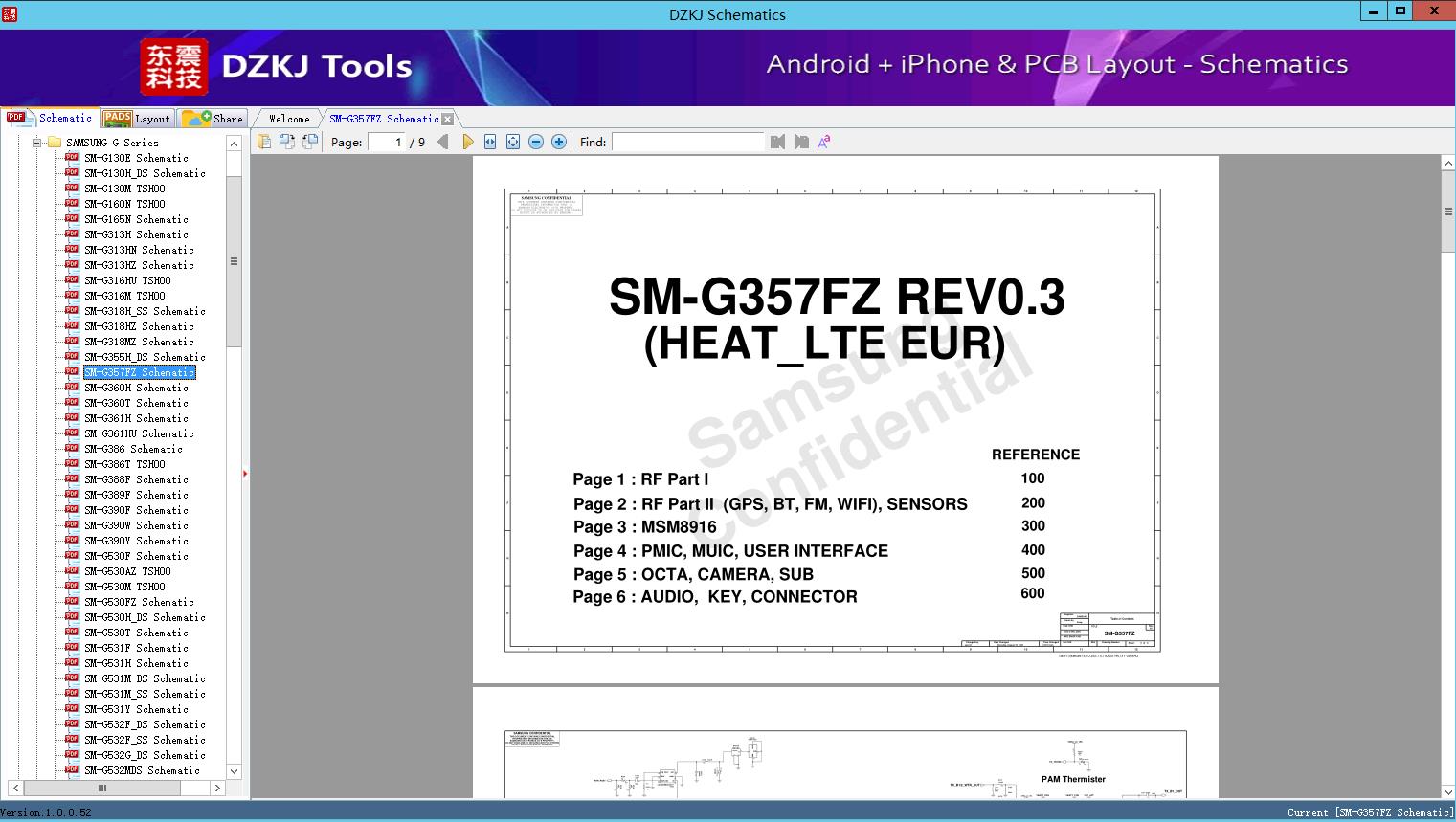Screen dimensions: 1456x822
Task: Go to the next page
Action: point(467,142)
